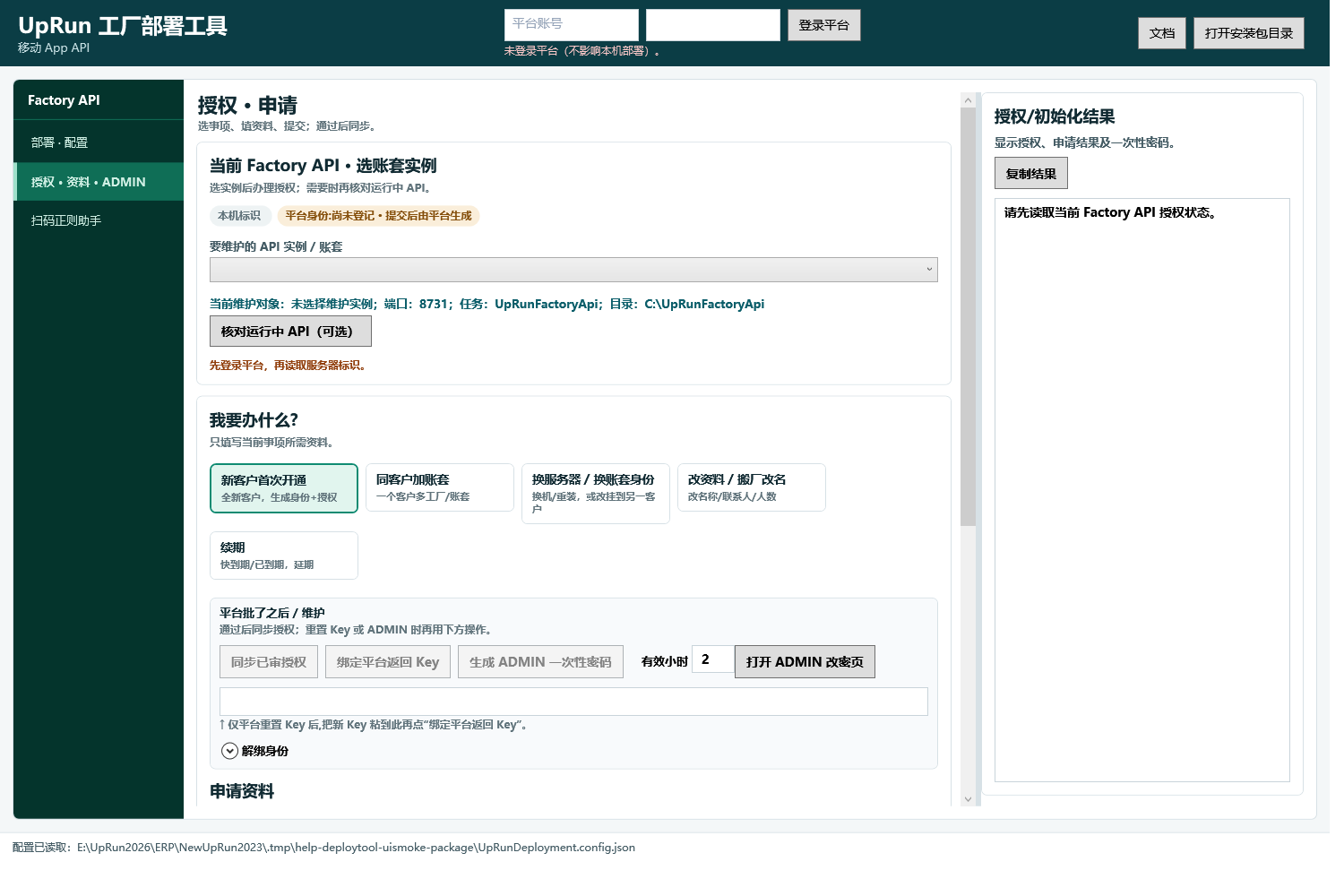
Task: Expand the 解绑身份 disclosure icon
Action: click(x=229, y=751)
